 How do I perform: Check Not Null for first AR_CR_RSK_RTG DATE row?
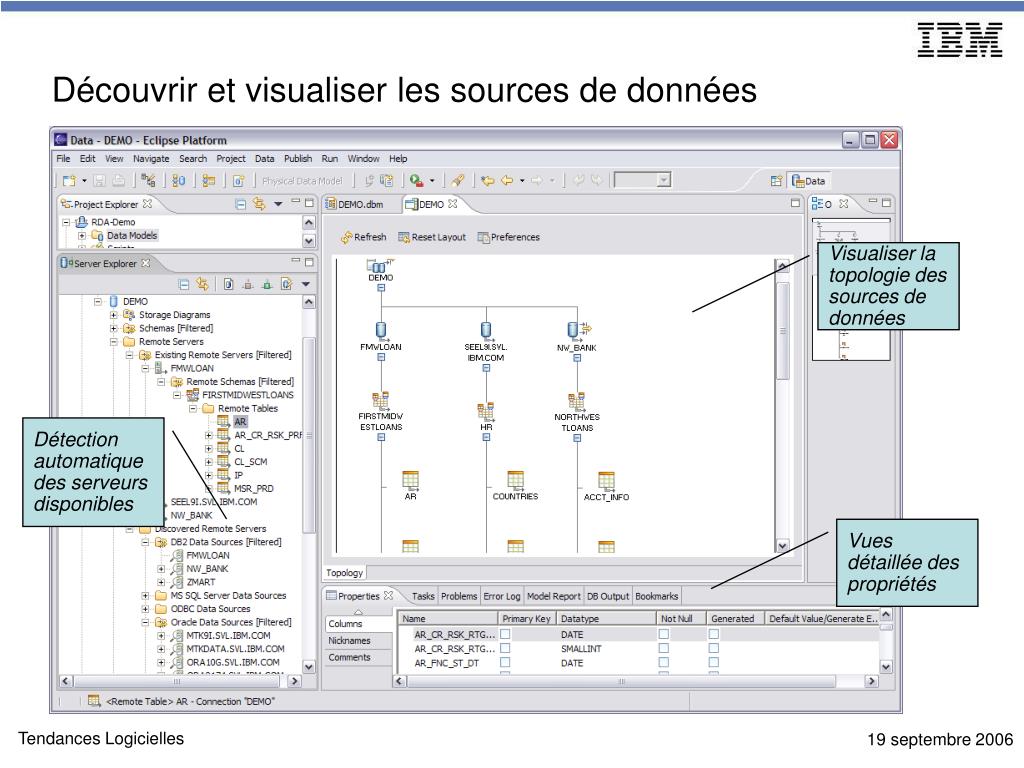(664, 634)
